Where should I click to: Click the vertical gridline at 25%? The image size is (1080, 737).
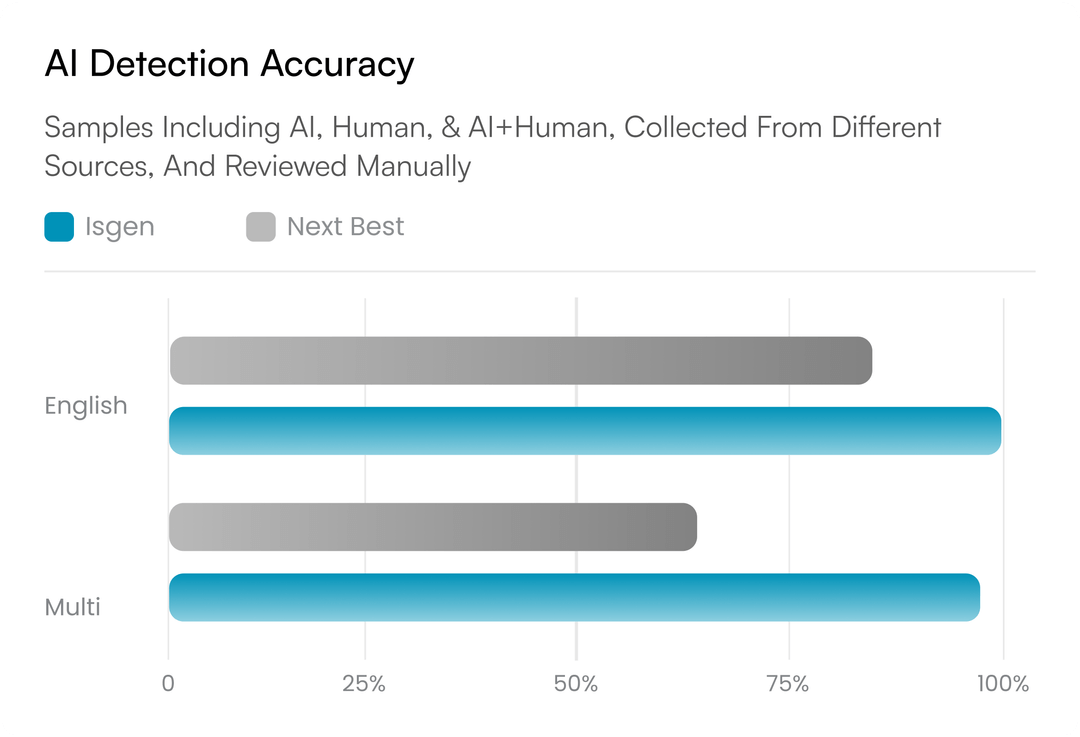click(x=365, y=480)
